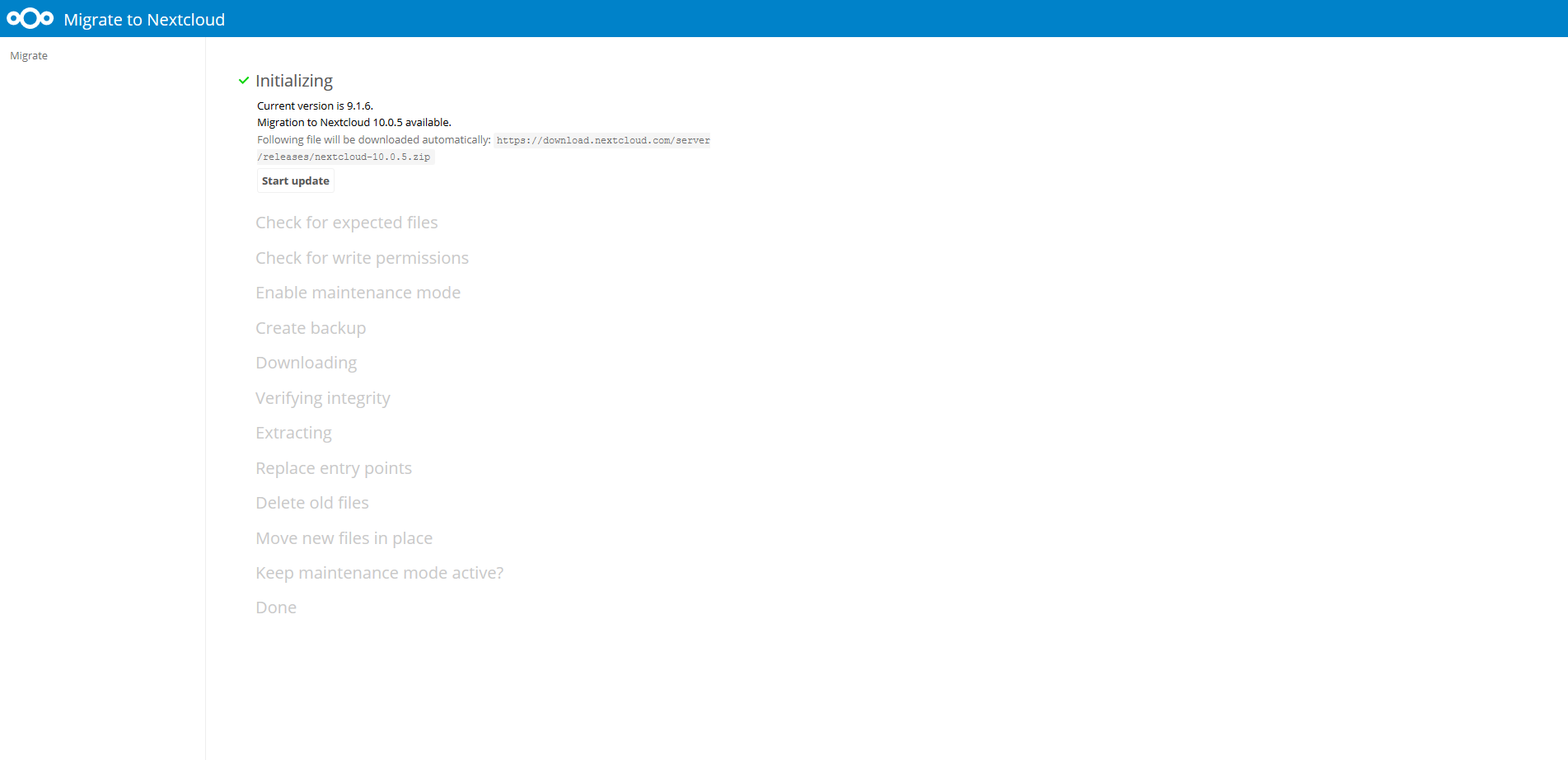Click the 'Done' step
This screenshot has width=1568, height=760.
tap(276, 608)
